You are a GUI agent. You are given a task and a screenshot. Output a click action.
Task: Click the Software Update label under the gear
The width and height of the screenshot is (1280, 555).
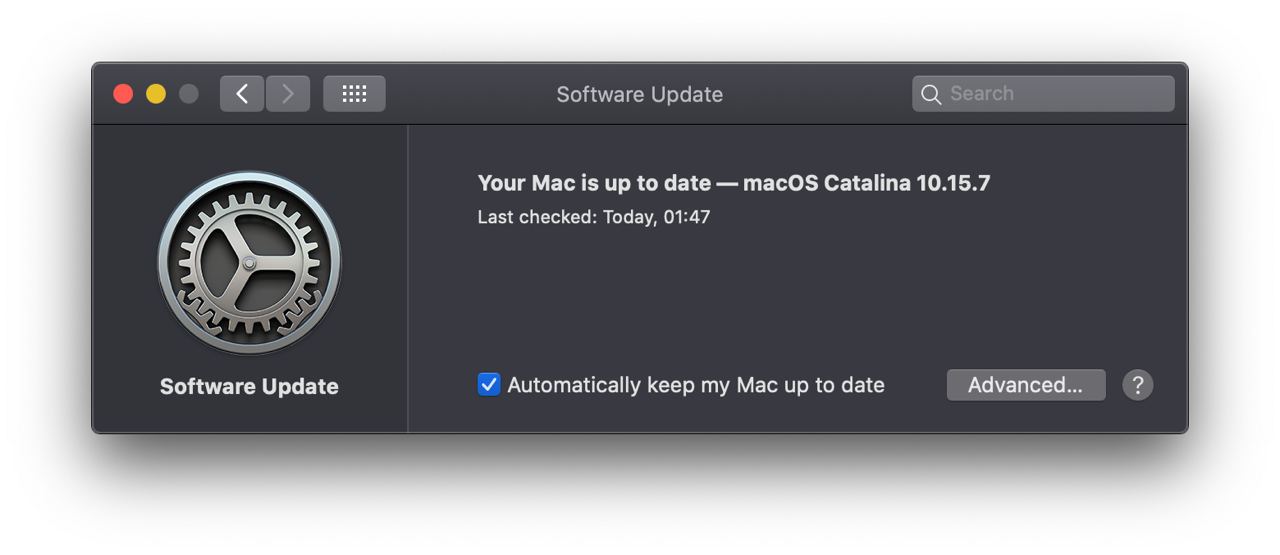point(249,387)
